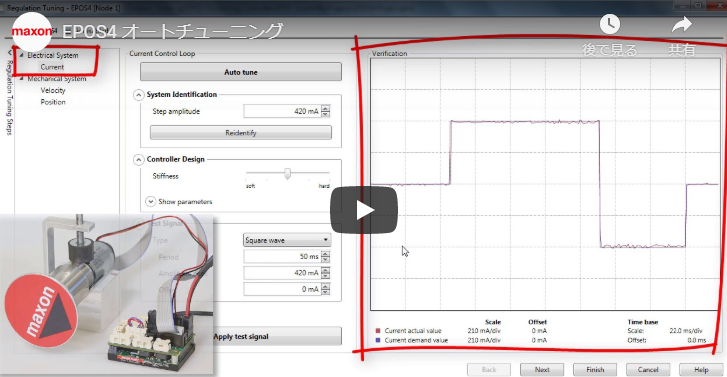Expand Show parameters chevron
Image resolution: width=727 pixels, height=377 pixels.
coord(150,202)
